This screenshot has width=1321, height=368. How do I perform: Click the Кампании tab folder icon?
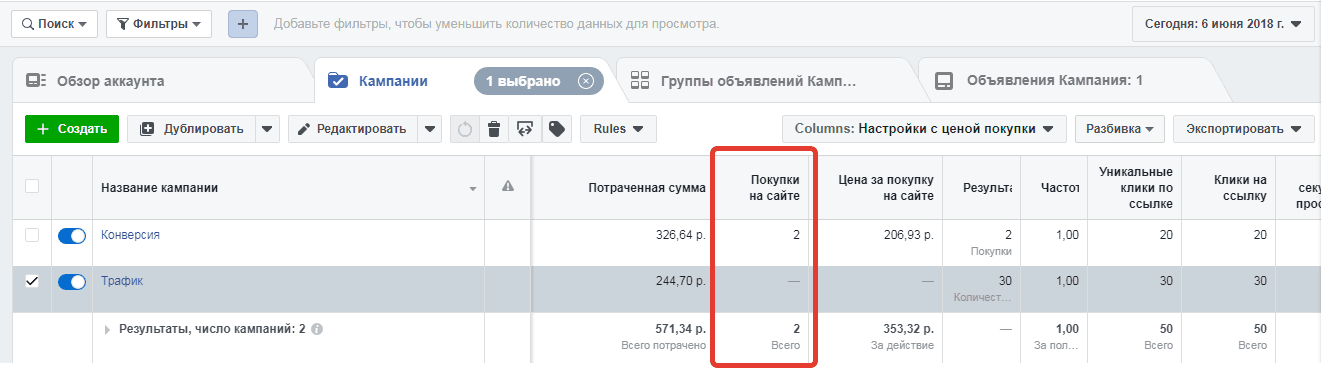(x=337, y=81)
